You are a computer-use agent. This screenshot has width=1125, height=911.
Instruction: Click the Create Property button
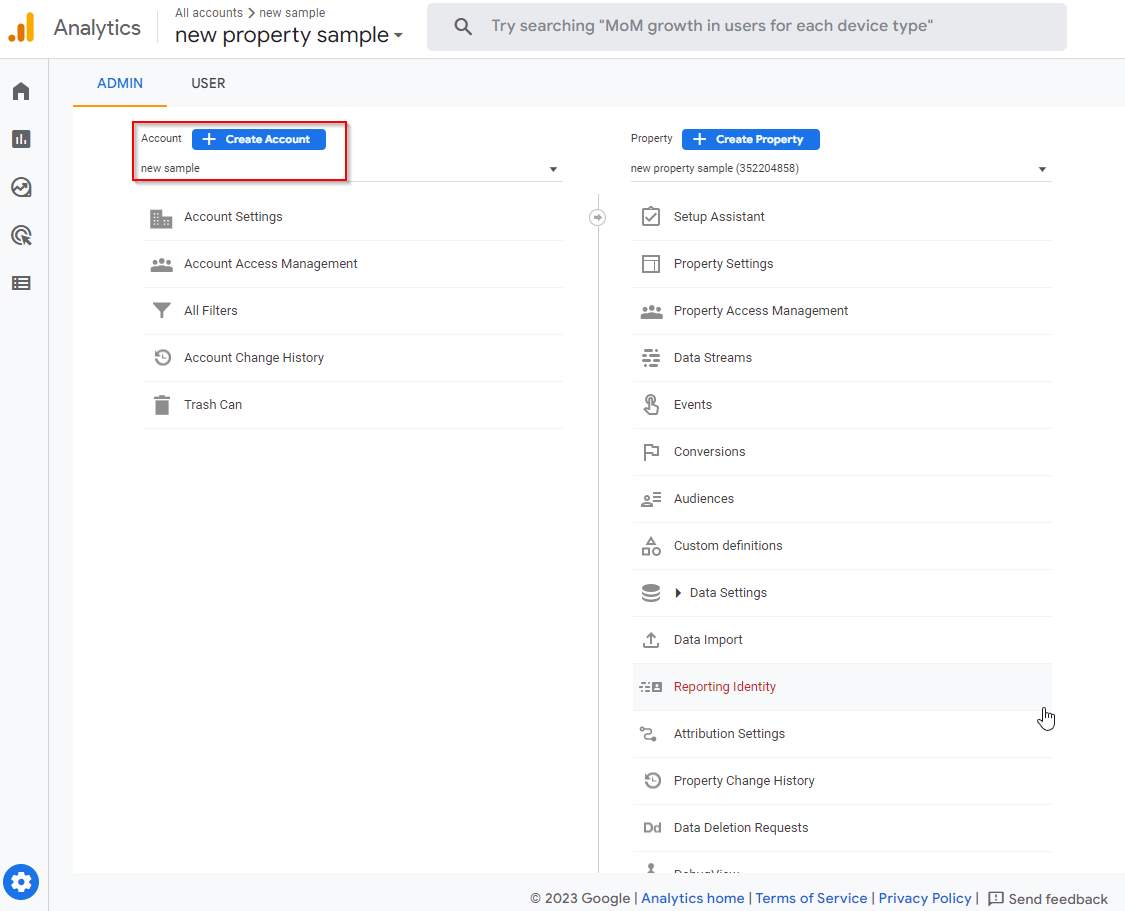pos(750,139)
